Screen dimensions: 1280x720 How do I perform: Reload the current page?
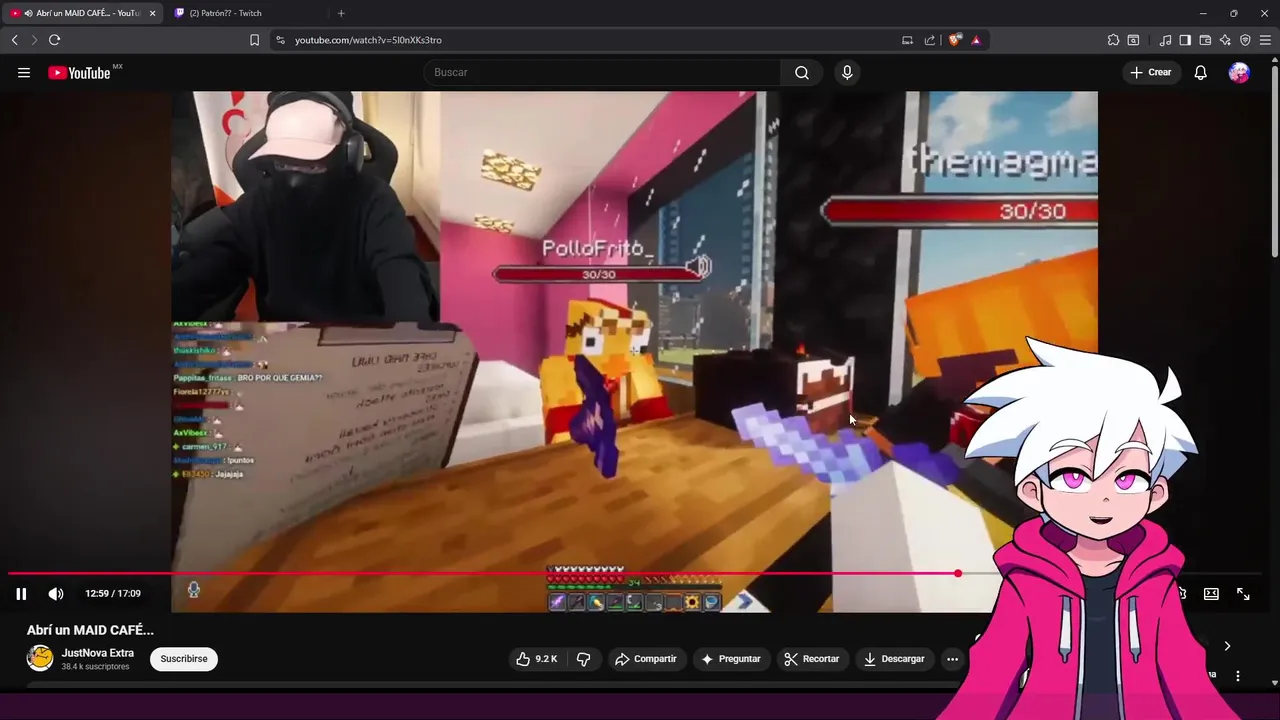[x=54, y=40]
